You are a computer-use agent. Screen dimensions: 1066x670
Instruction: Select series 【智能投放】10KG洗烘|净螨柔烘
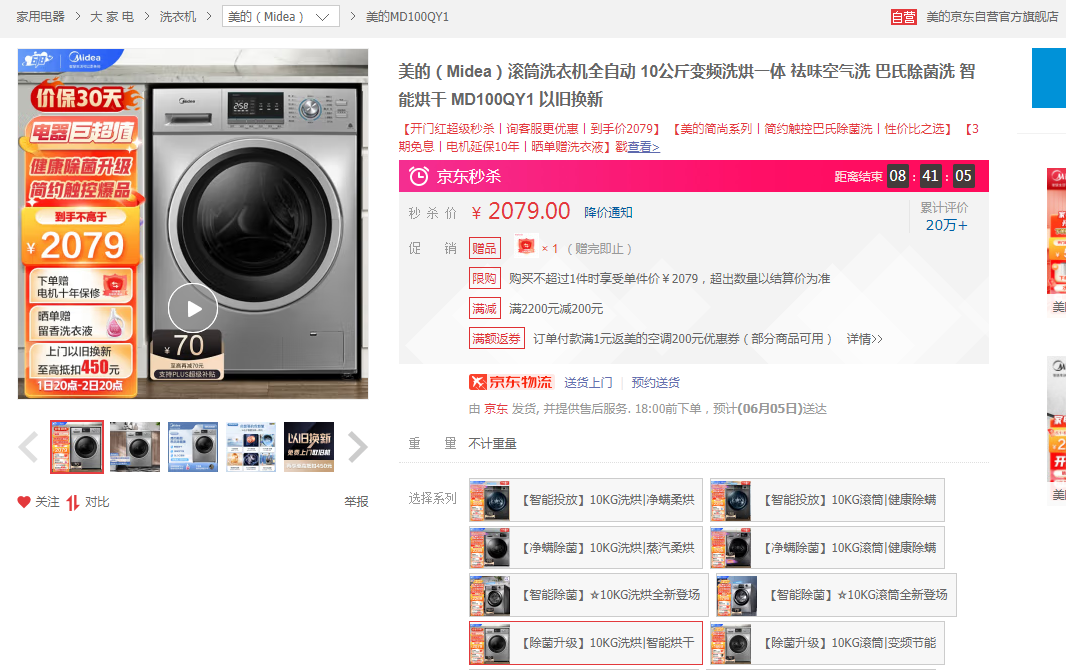585,500
